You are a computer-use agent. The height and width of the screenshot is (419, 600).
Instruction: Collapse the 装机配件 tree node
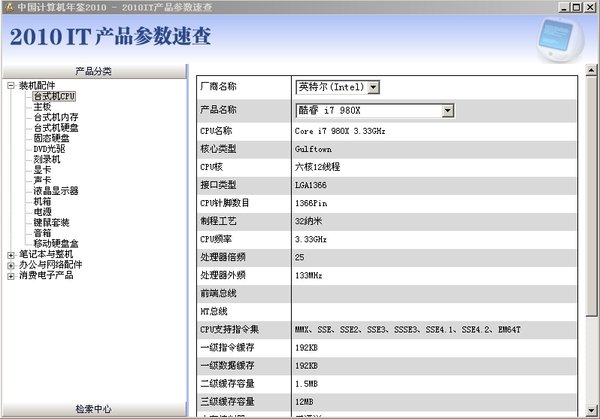click(11, 86)
